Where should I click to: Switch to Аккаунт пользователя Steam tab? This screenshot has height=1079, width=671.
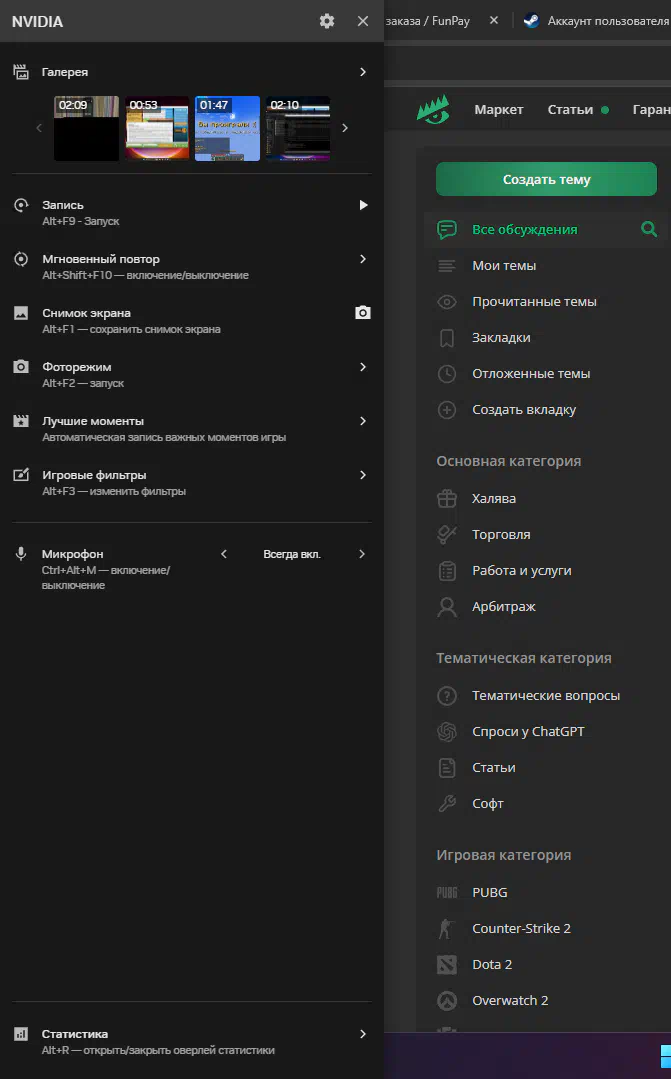point(596,21)
